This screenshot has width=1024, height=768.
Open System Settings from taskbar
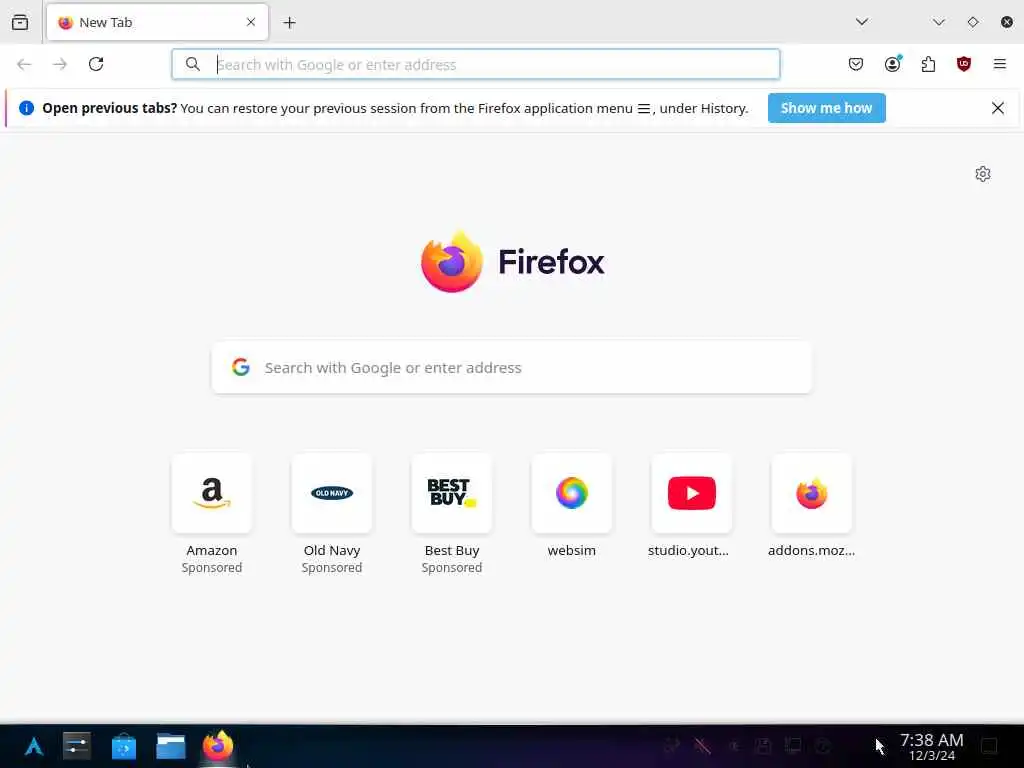(x=77, y=746)
